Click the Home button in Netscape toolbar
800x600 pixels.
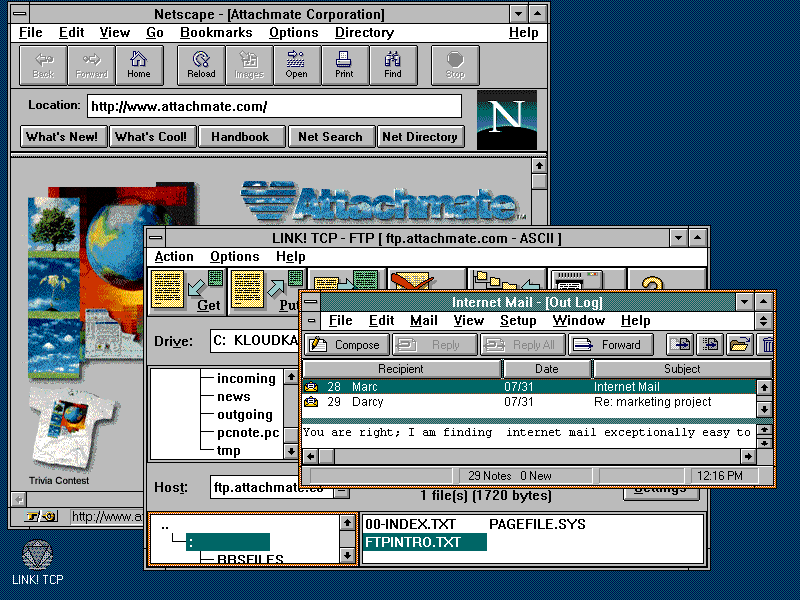pos(139,65)
